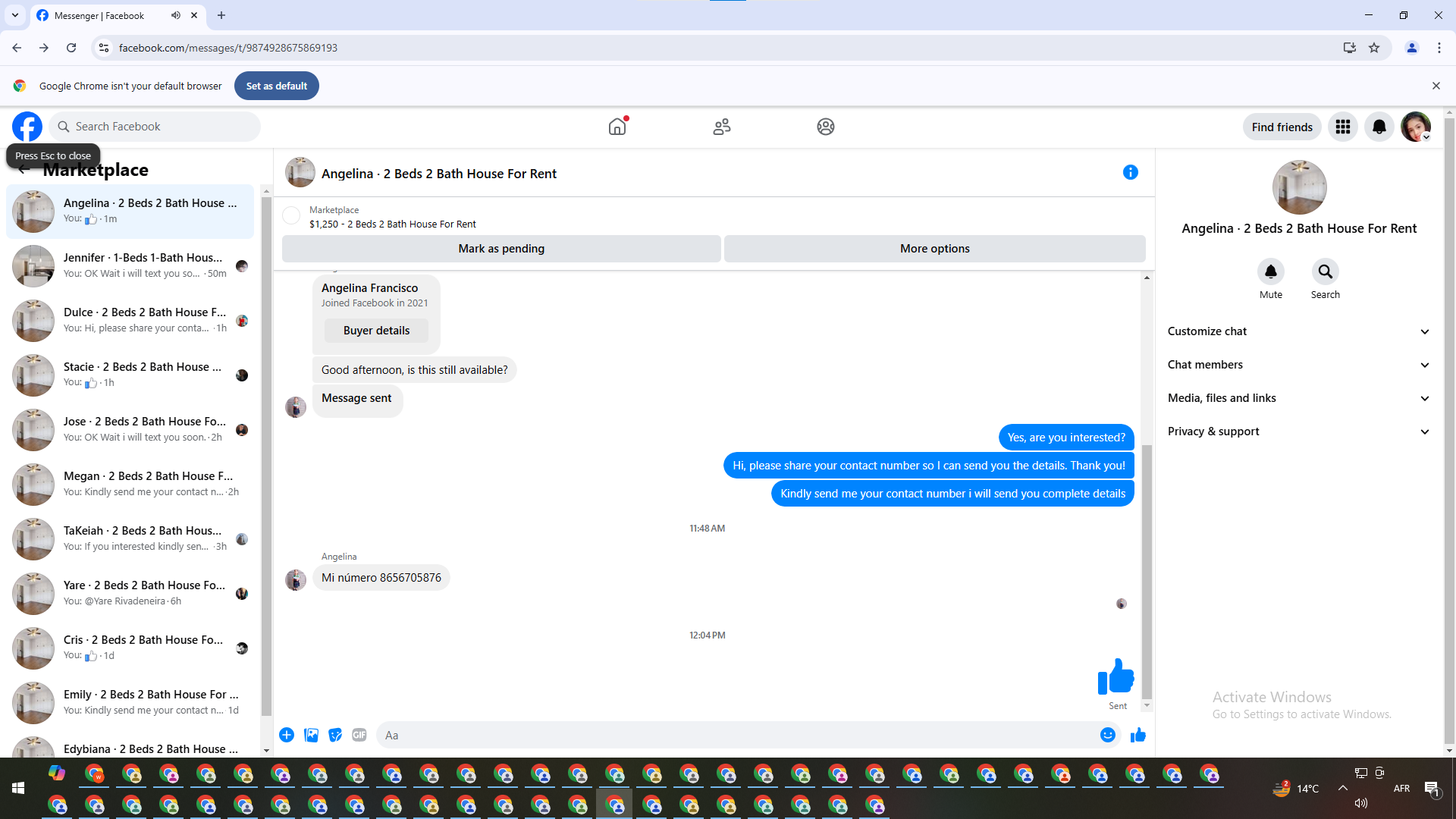Search in conversation using magnifier icon

(x=1326, y=271)
